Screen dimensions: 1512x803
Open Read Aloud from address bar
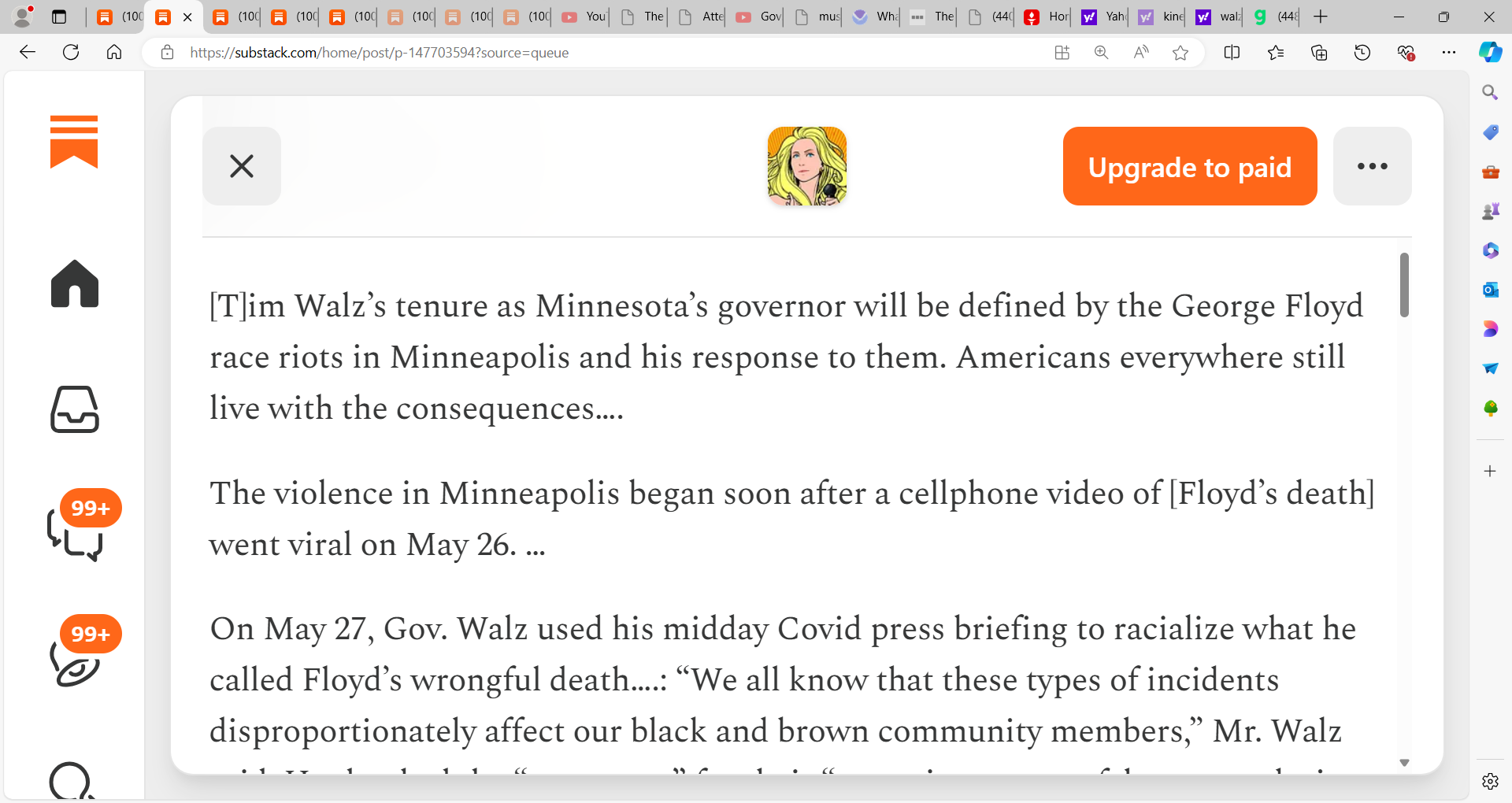coord(1140,53)
